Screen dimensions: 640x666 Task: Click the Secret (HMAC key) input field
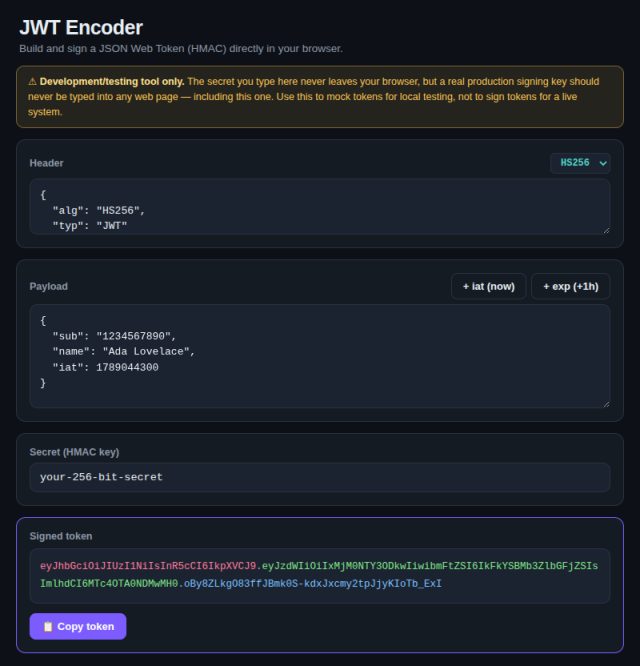tap(320, 477)
